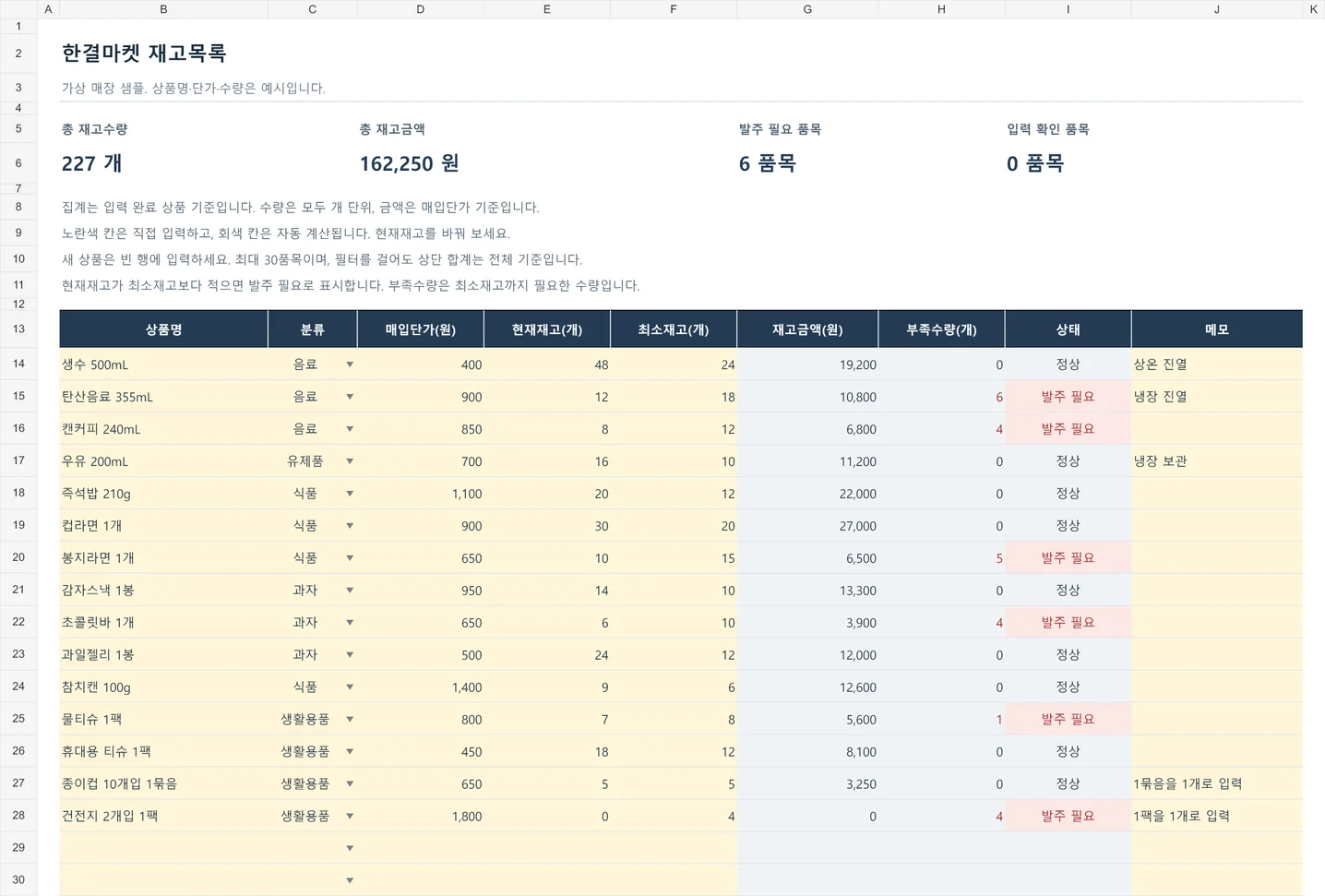Screen dimensions: 1325x896
Task: Select the 메모 header cell
Action: 1217,329
